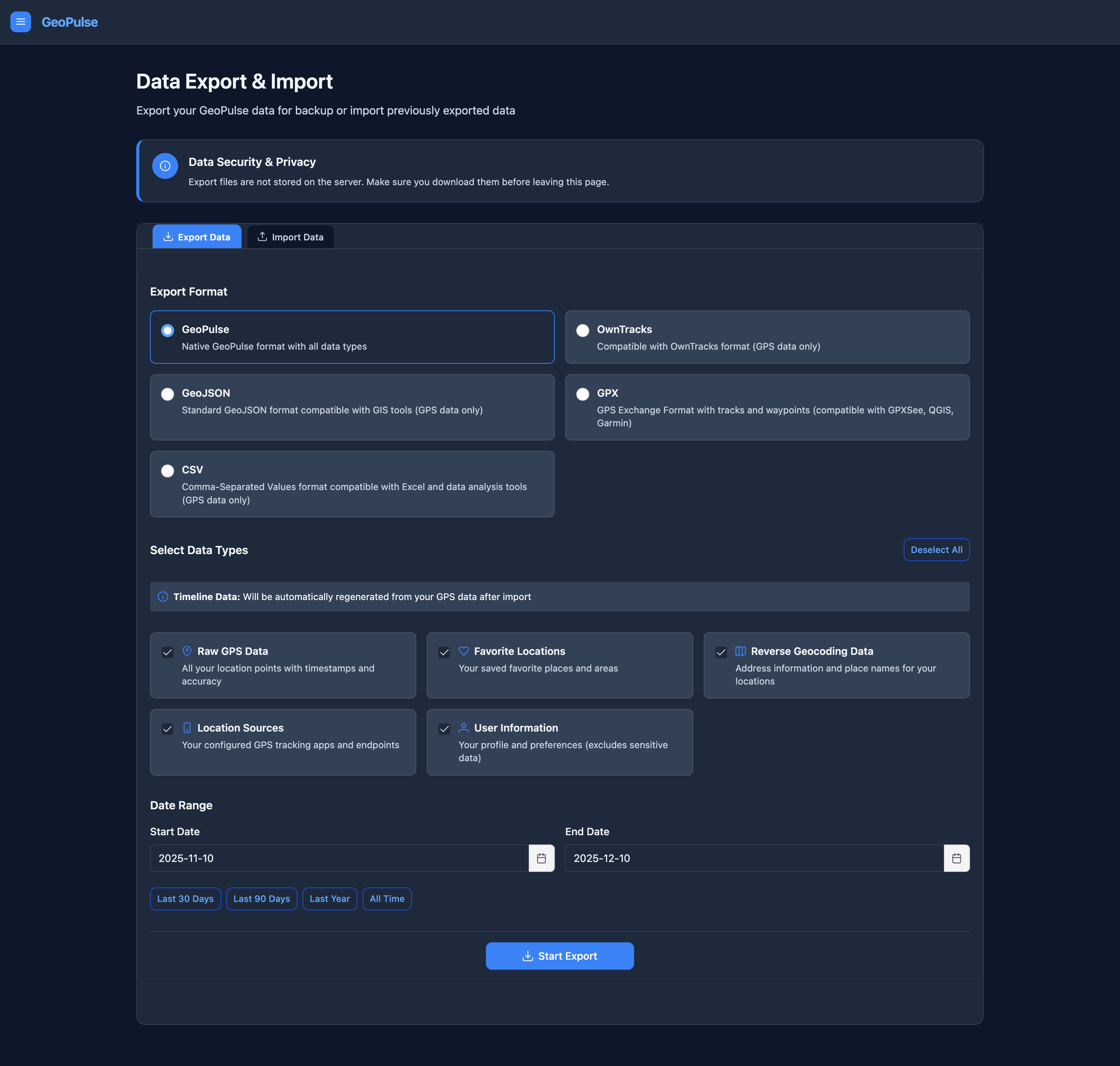This screenshot has height=1066, width=1120.
Task: Click the map icon on Reverse Geocoding Data
Action: [741, 651]
